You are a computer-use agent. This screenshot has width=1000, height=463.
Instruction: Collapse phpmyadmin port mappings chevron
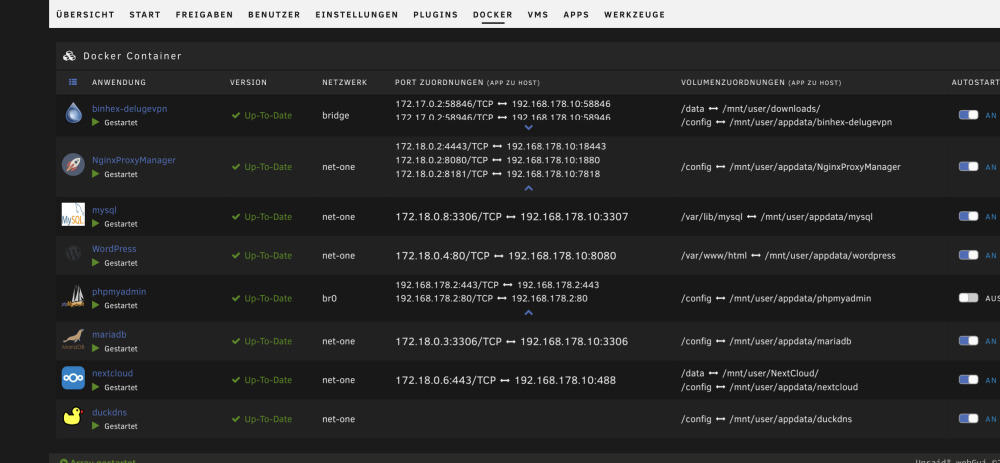click(x=528, y=312)
